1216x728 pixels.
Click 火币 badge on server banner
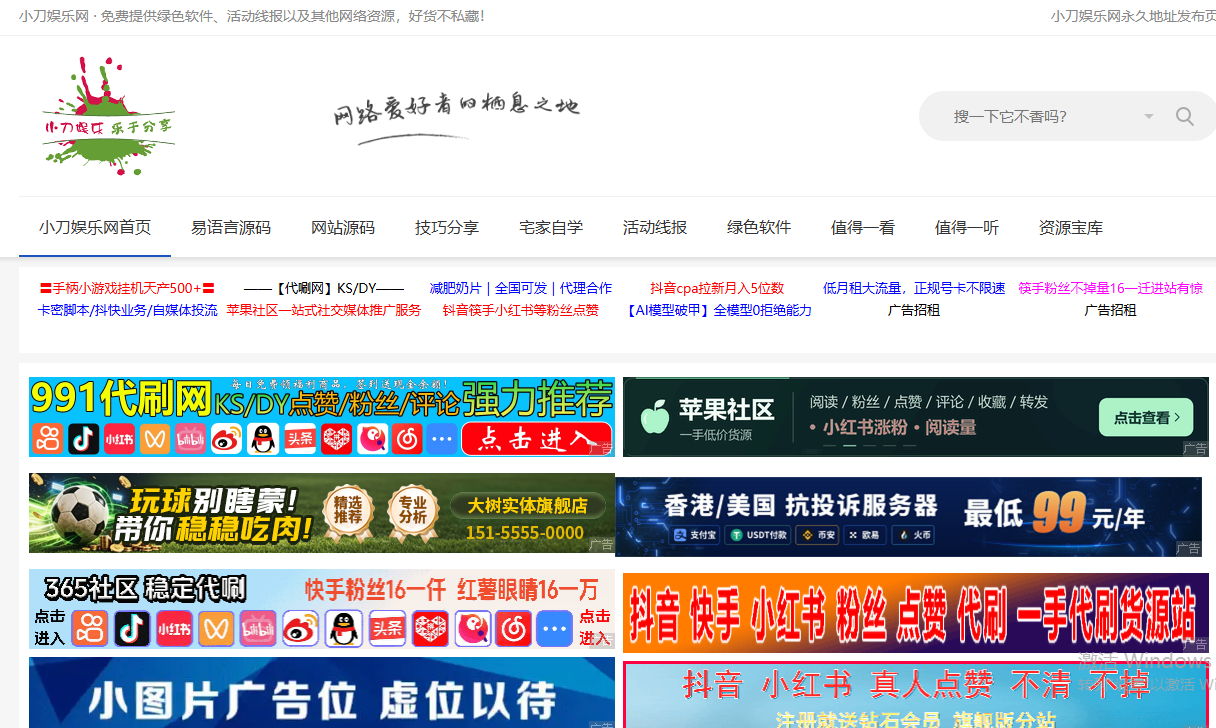click(x=912, y=535)
